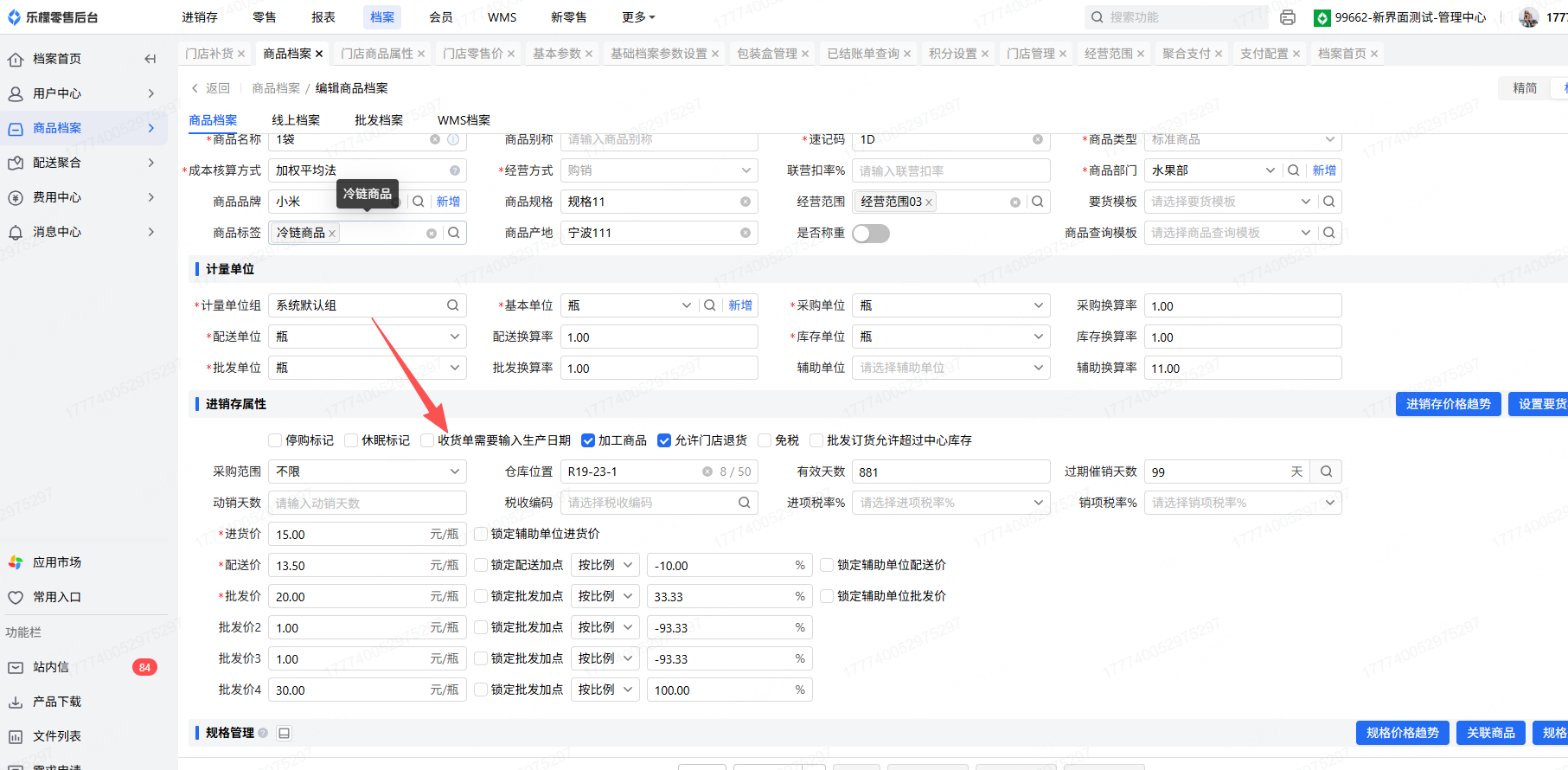Open the 档案首页 home icon
The height and width of the screenshot is (770, 1568).
(16, 59)
